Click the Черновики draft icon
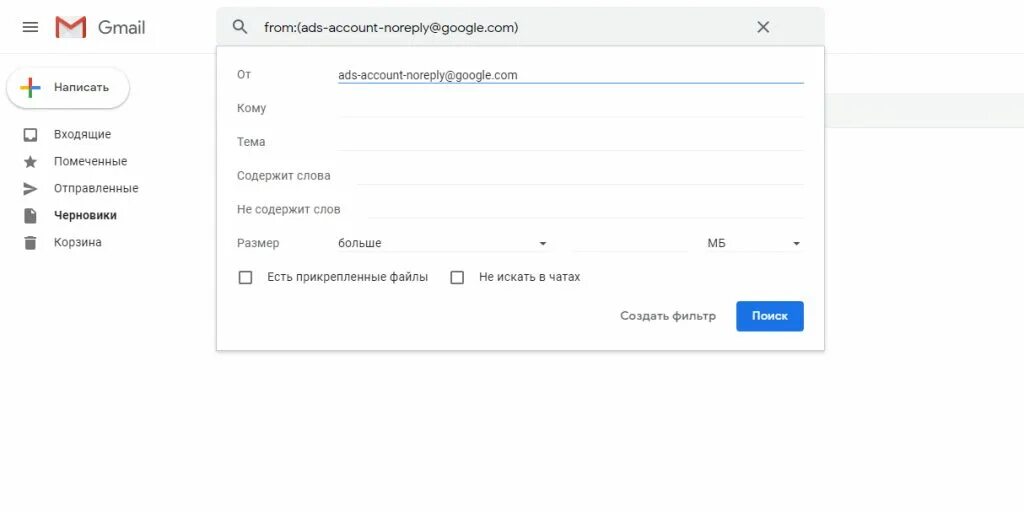Viewport: 1024px width, 512px height. coord(30,216)
